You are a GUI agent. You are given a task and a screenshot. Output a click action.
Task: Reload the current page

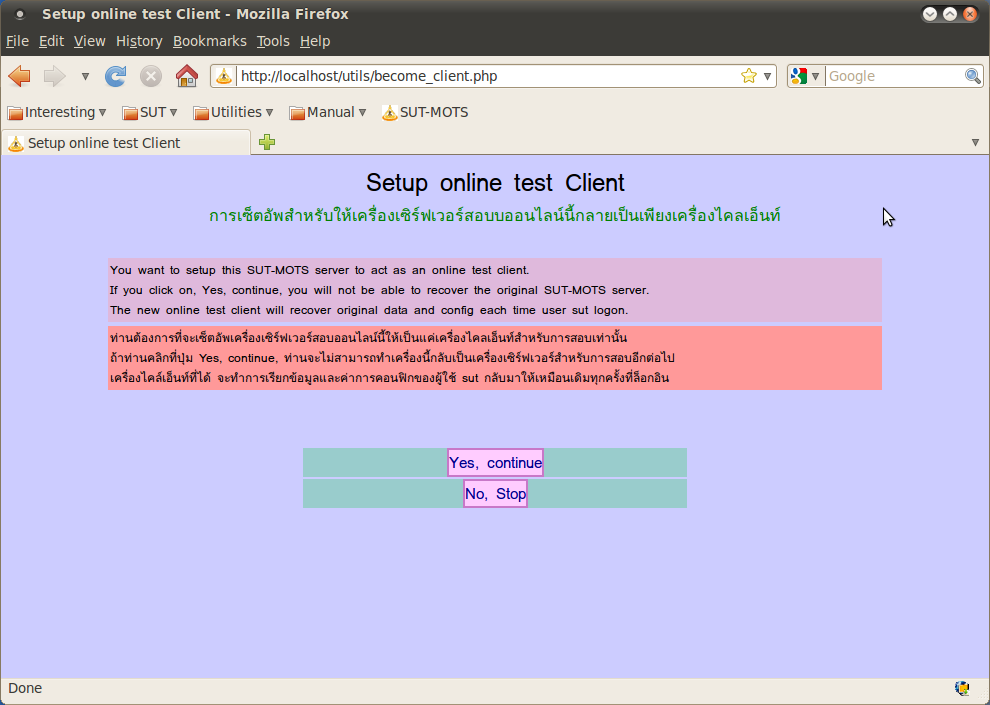[116, 76]
